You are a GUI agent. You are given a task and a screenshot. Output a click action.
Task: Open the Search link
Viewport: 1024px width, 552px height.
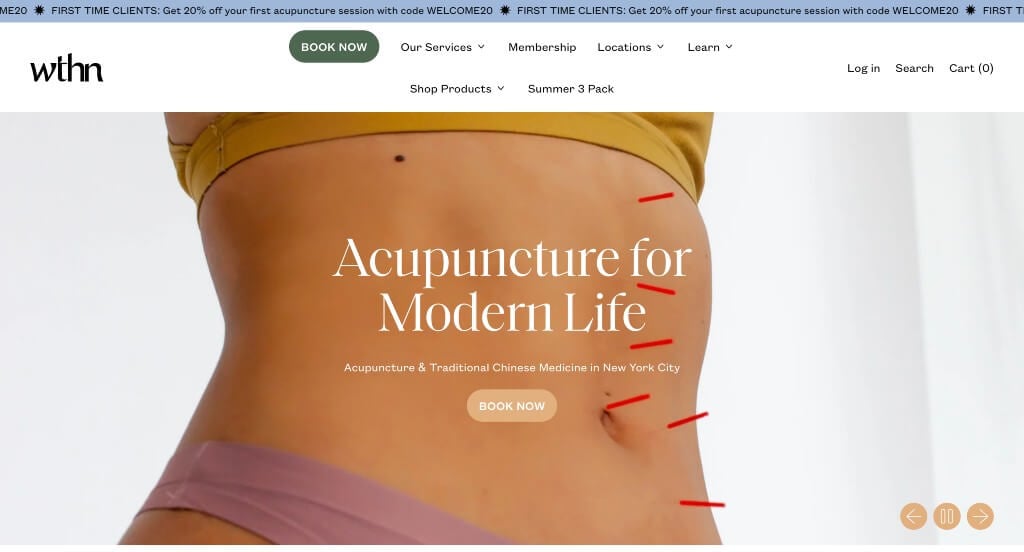pos(914,68)
